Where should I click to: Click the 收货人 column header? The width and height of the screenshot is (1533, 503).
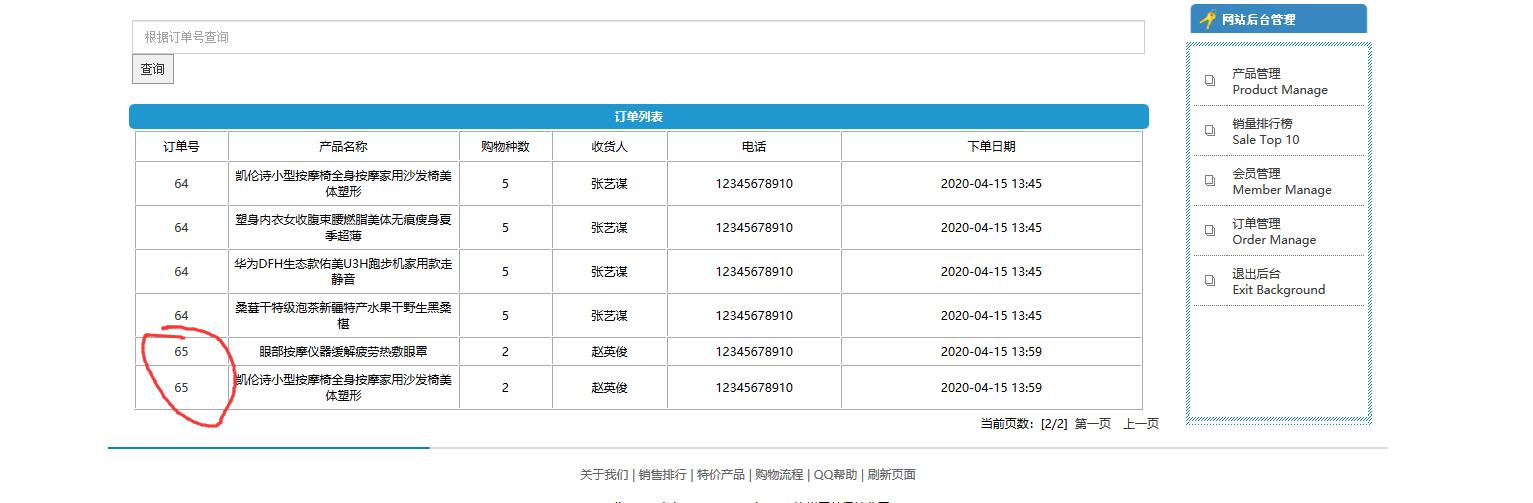(609, 146)
